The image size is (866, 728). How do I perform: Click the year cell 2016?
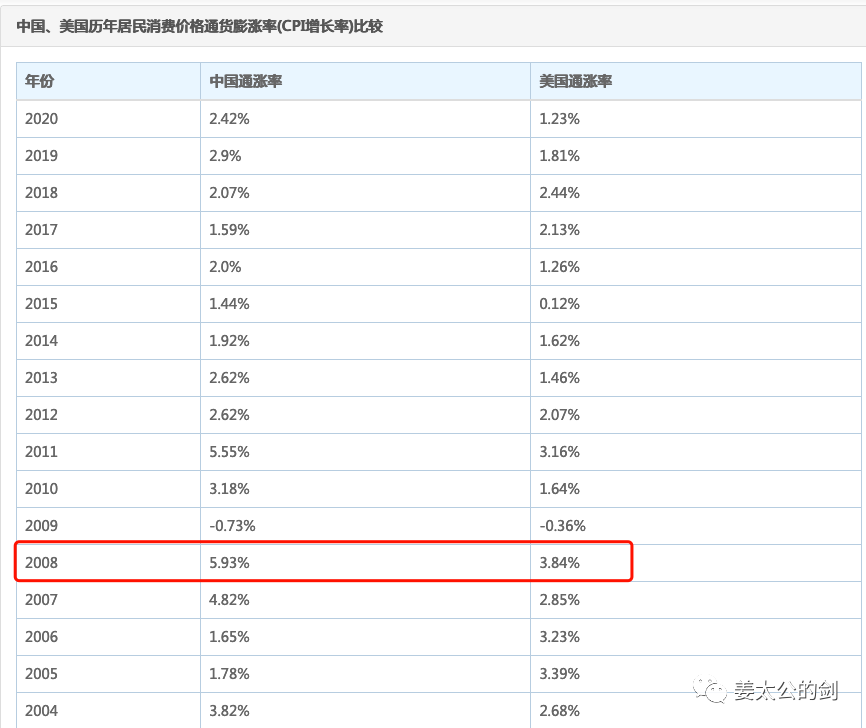click(41, 267)
